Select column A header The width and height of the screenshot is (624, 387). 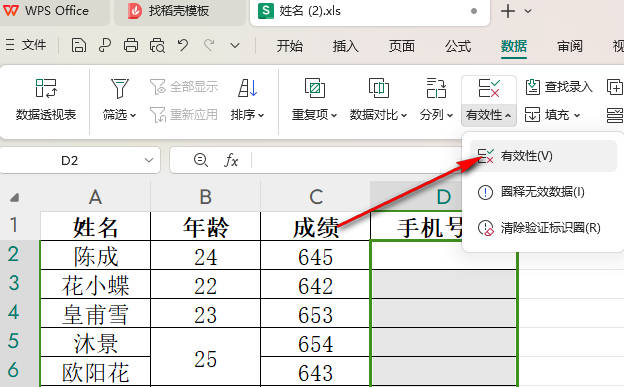pyautogui.click(x=95, y=197)
